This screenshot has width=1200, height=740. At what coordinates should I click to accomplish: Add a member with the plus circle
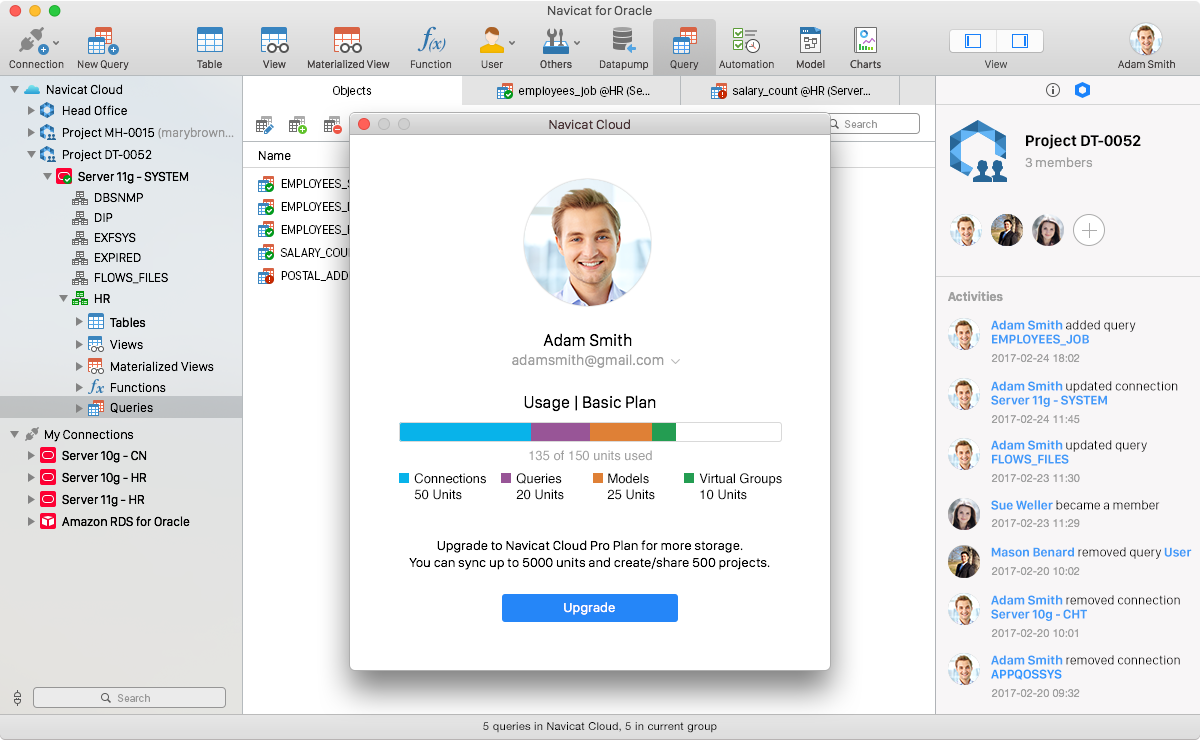coord(1089,231)
